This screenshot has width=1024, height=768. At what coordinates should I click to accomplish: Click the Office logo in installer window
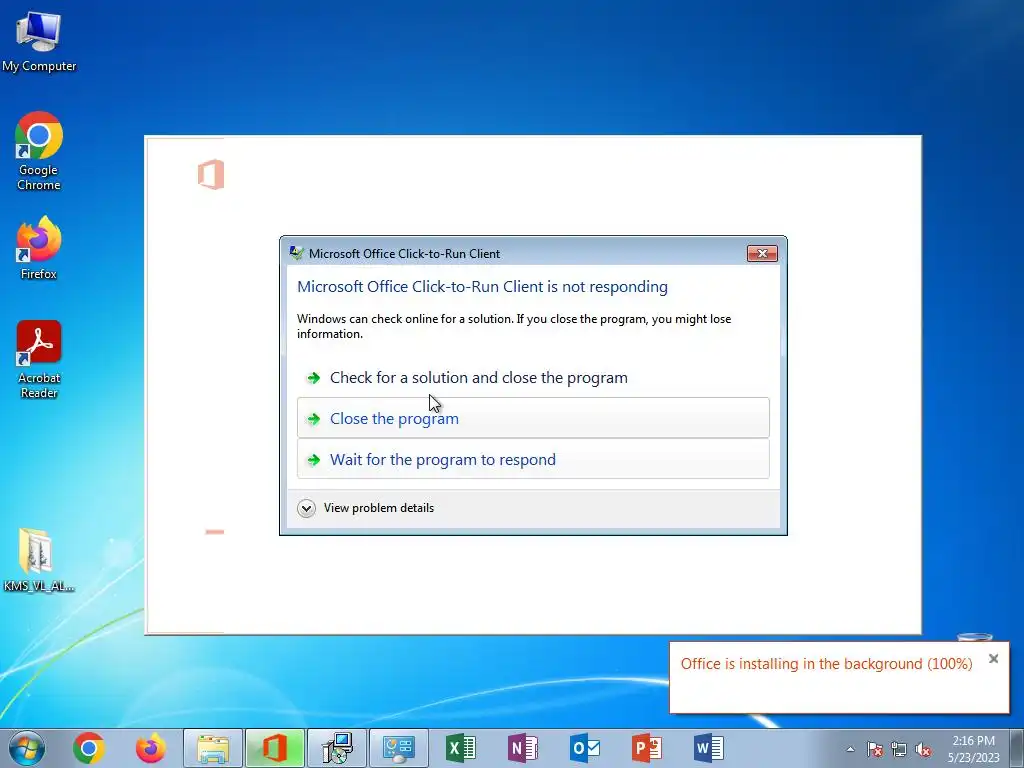(x=211, y=174)
